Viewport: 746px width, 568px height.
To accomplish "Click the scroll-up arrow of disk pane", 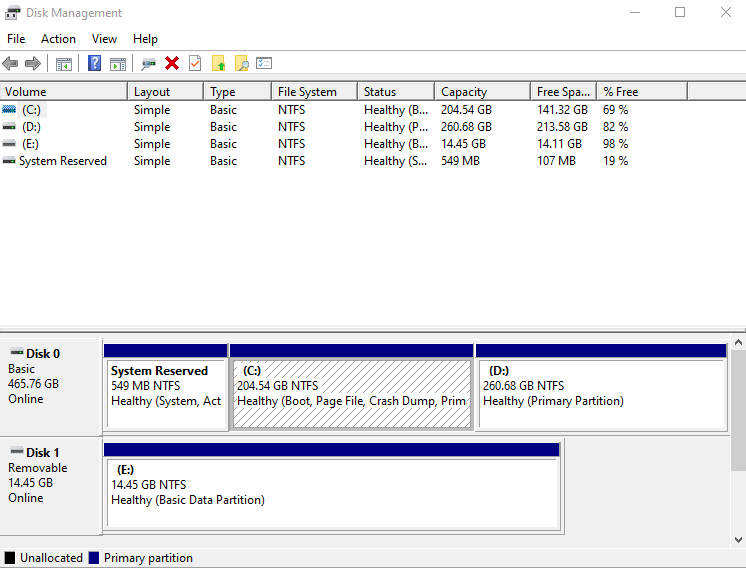I will pos(738,342).
